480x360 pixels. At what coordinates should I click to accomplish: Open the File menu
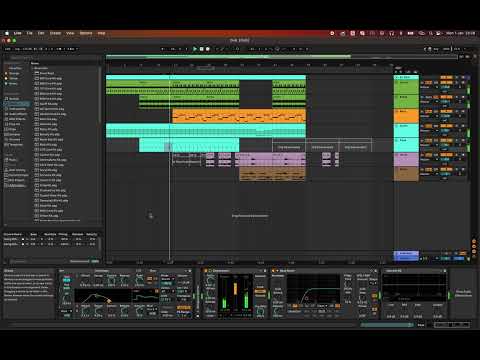click(30, 33)
